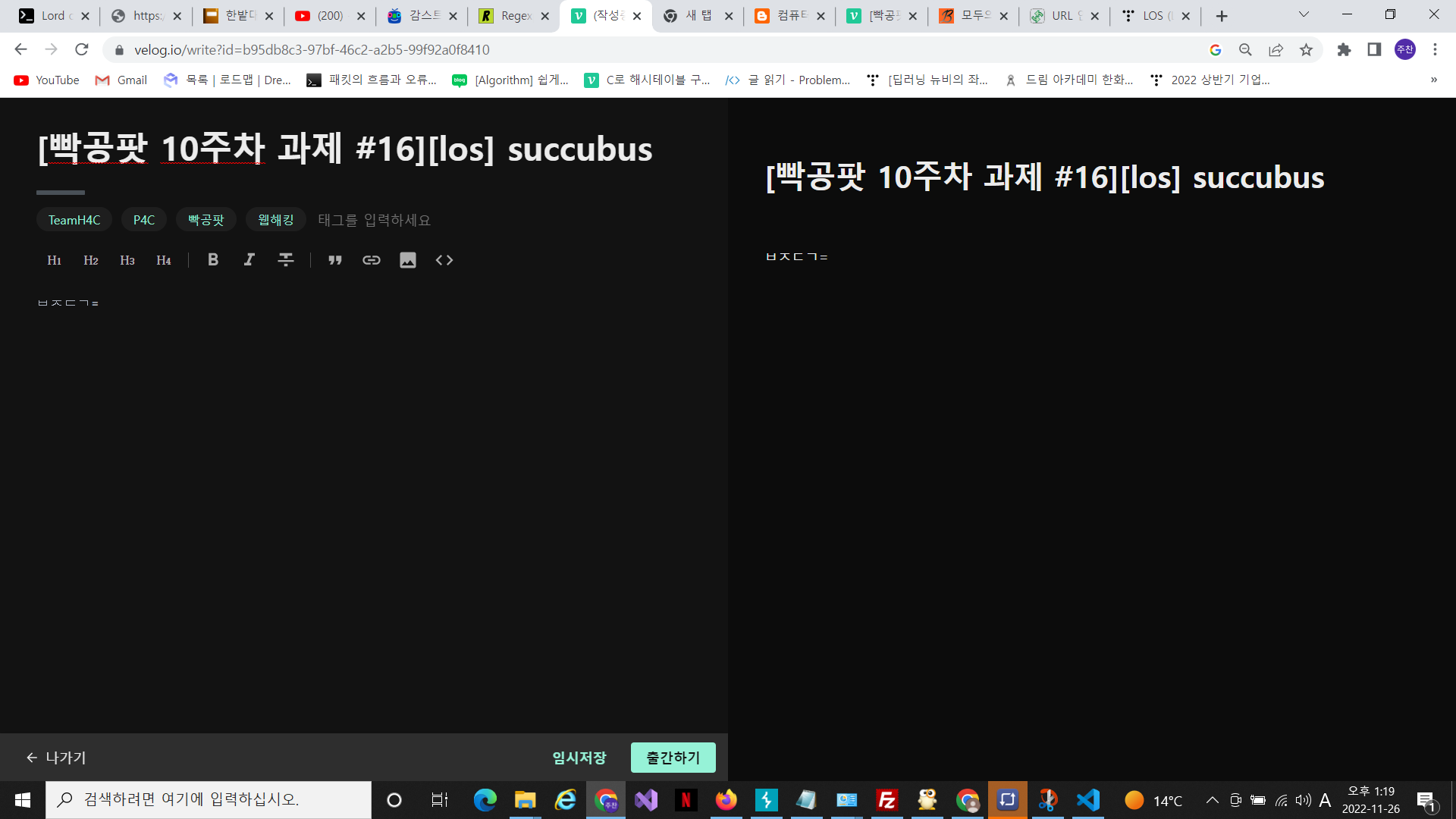Screen dimensions: 1456x819
Task: Apply H2 heading format
Action: click(90, 260)
